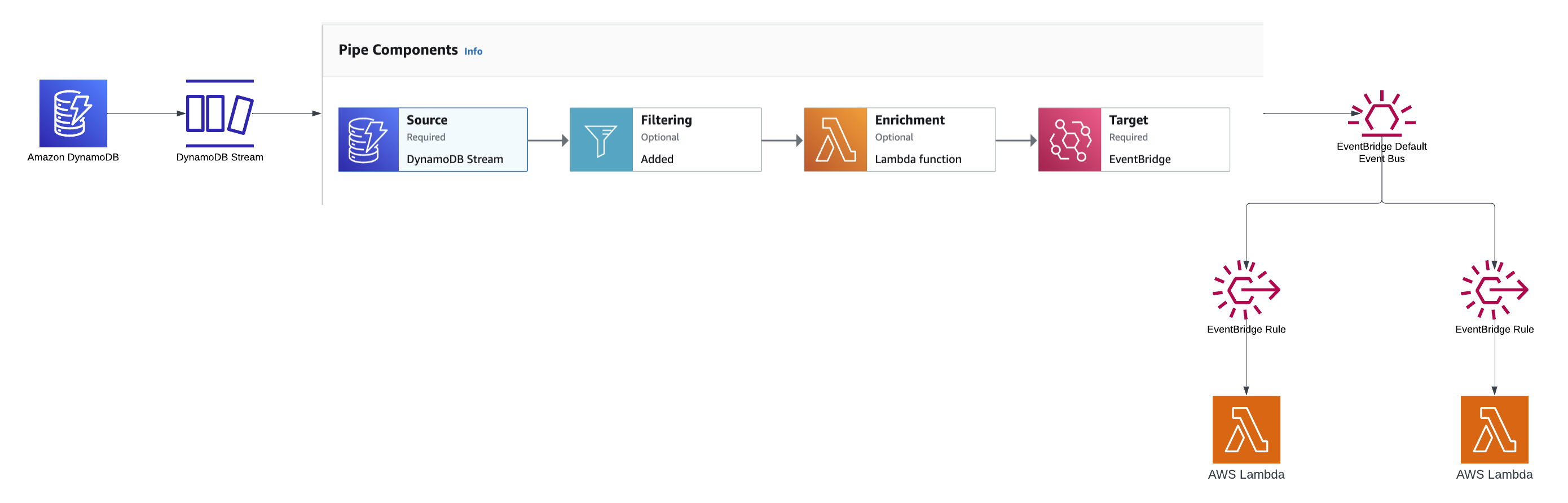Select the DynamoDB Stream icon
Viewport: 1568px width, 503px height.
pyautogui.click(x=219, y=113)
